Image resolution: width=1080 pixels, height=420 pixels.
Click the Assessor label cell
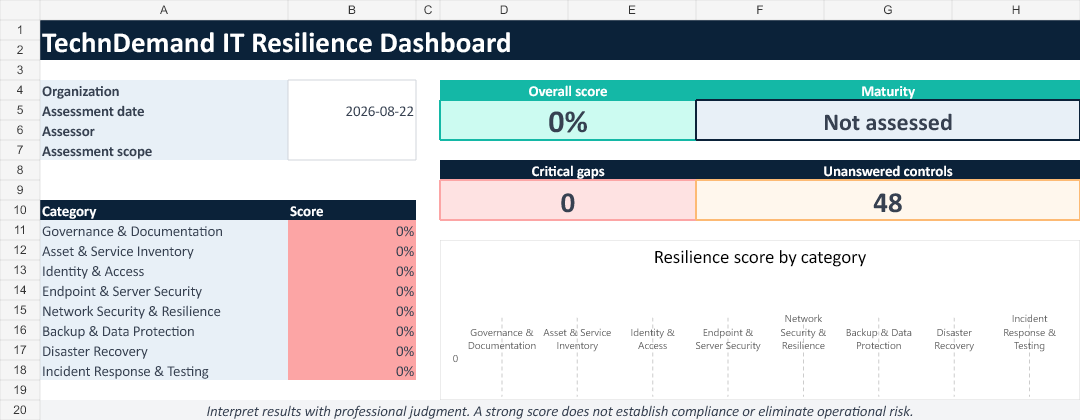coord(164,131)
